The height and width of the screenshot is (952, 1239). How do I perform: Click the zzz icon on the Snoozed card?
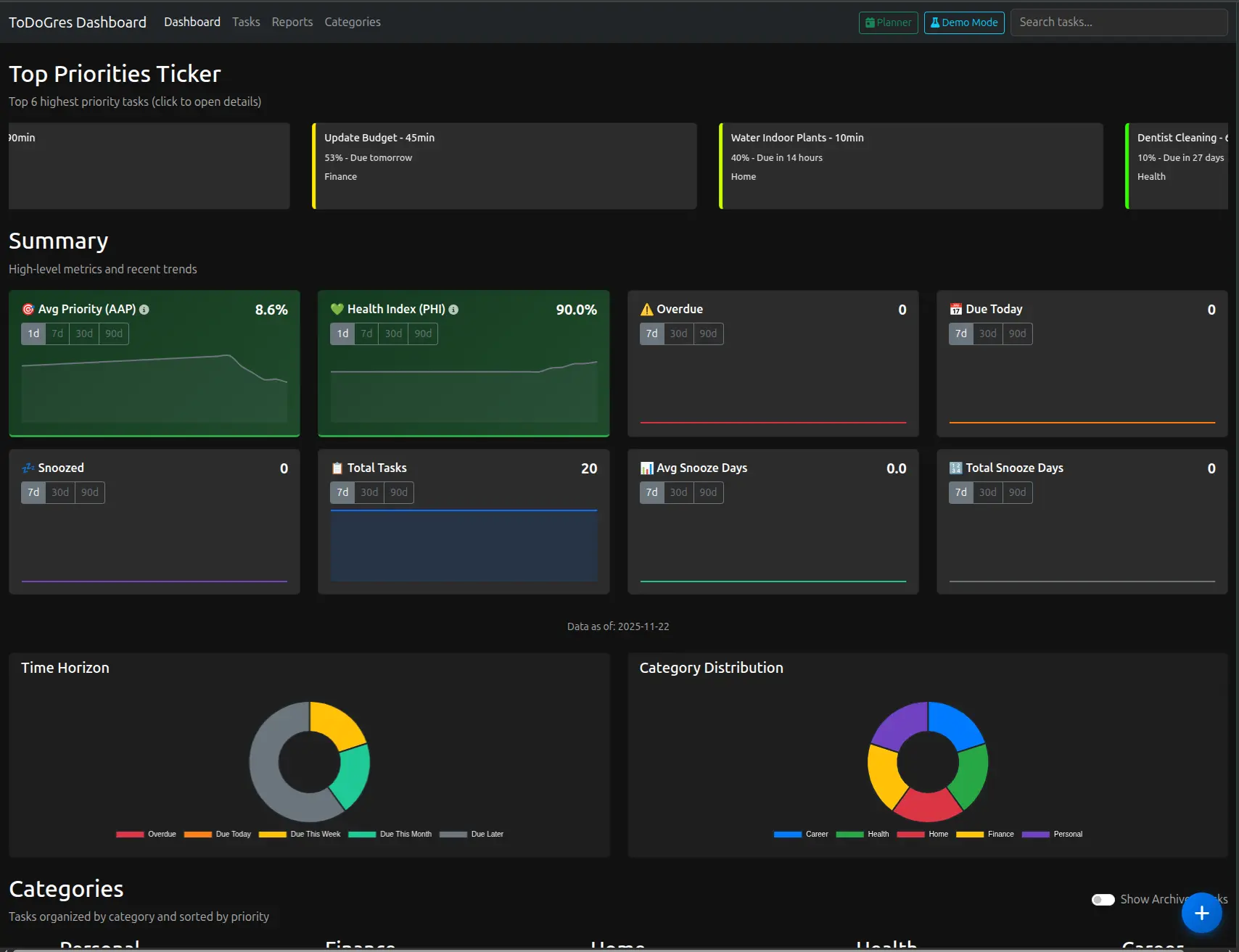[28, 468]
